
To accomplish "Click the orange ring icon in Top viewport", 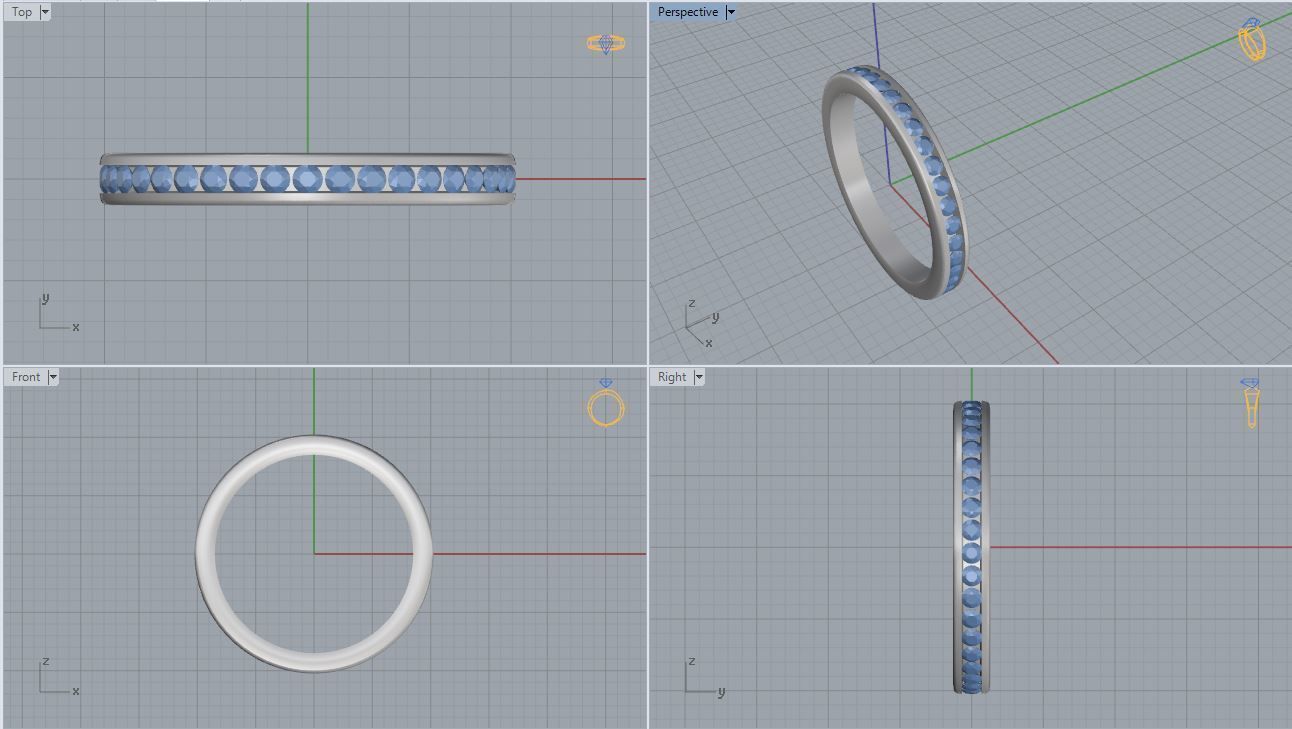I will pos(606,43).
